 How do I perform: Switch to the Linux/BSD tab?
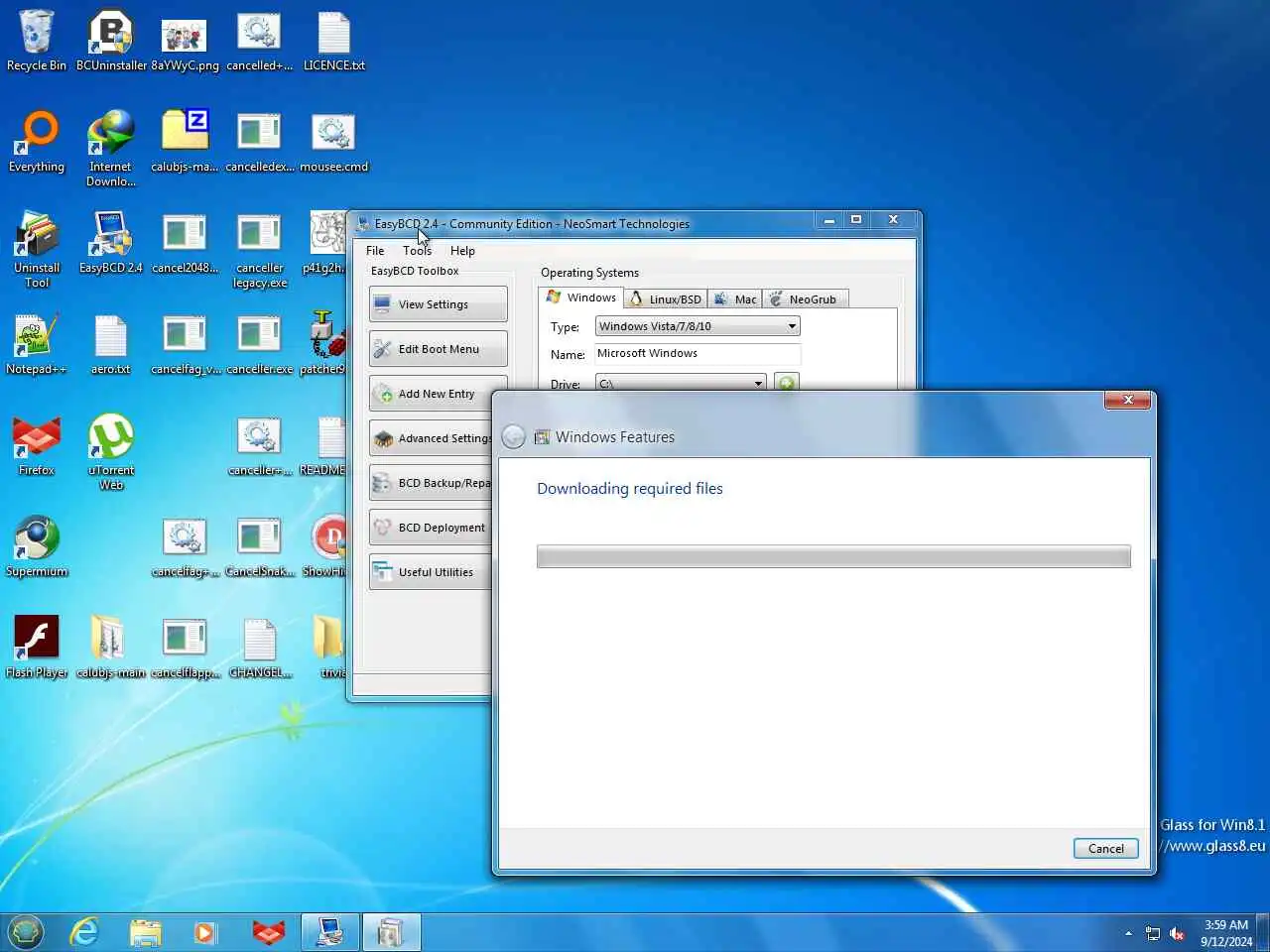pyautogui.click(x=666, y=298)
